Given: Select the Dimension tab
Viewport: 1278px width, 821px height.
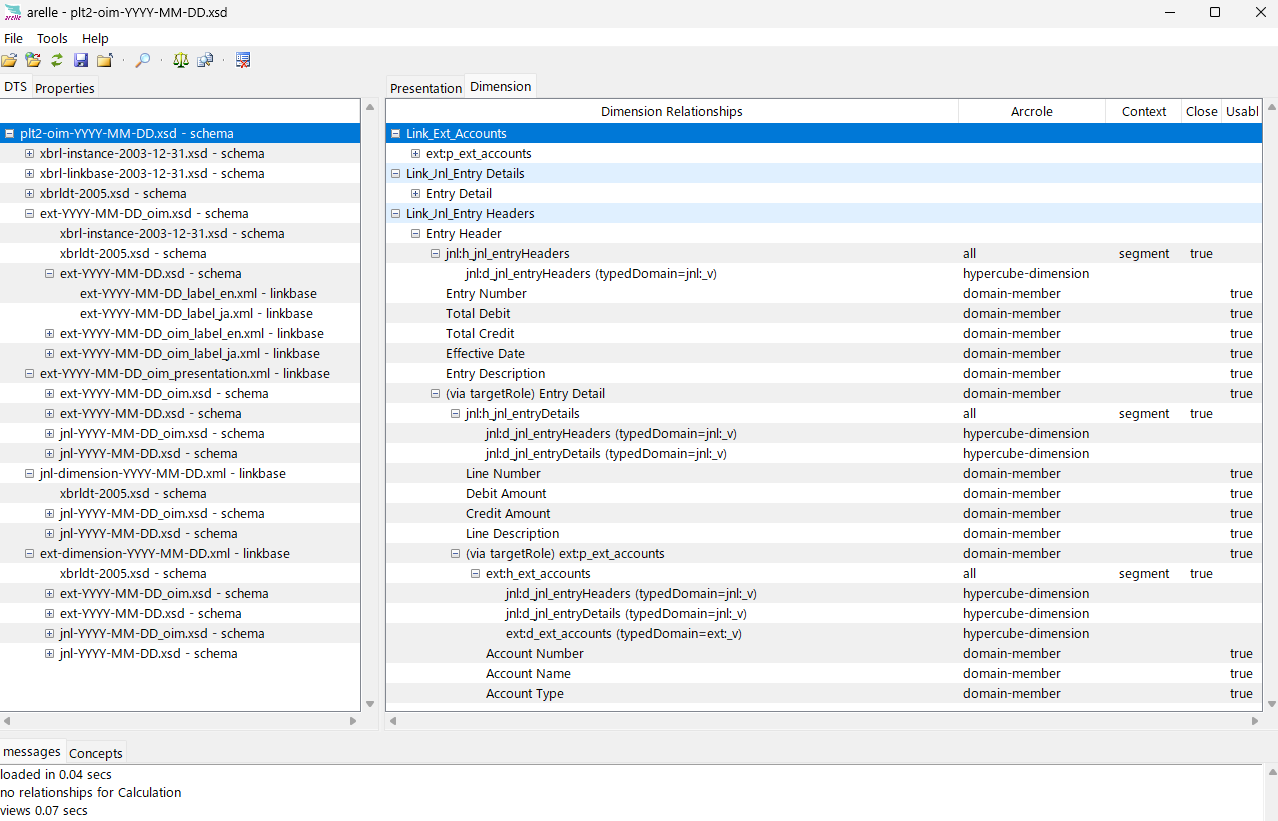Looking at the screenshot, I should point(500,86).
